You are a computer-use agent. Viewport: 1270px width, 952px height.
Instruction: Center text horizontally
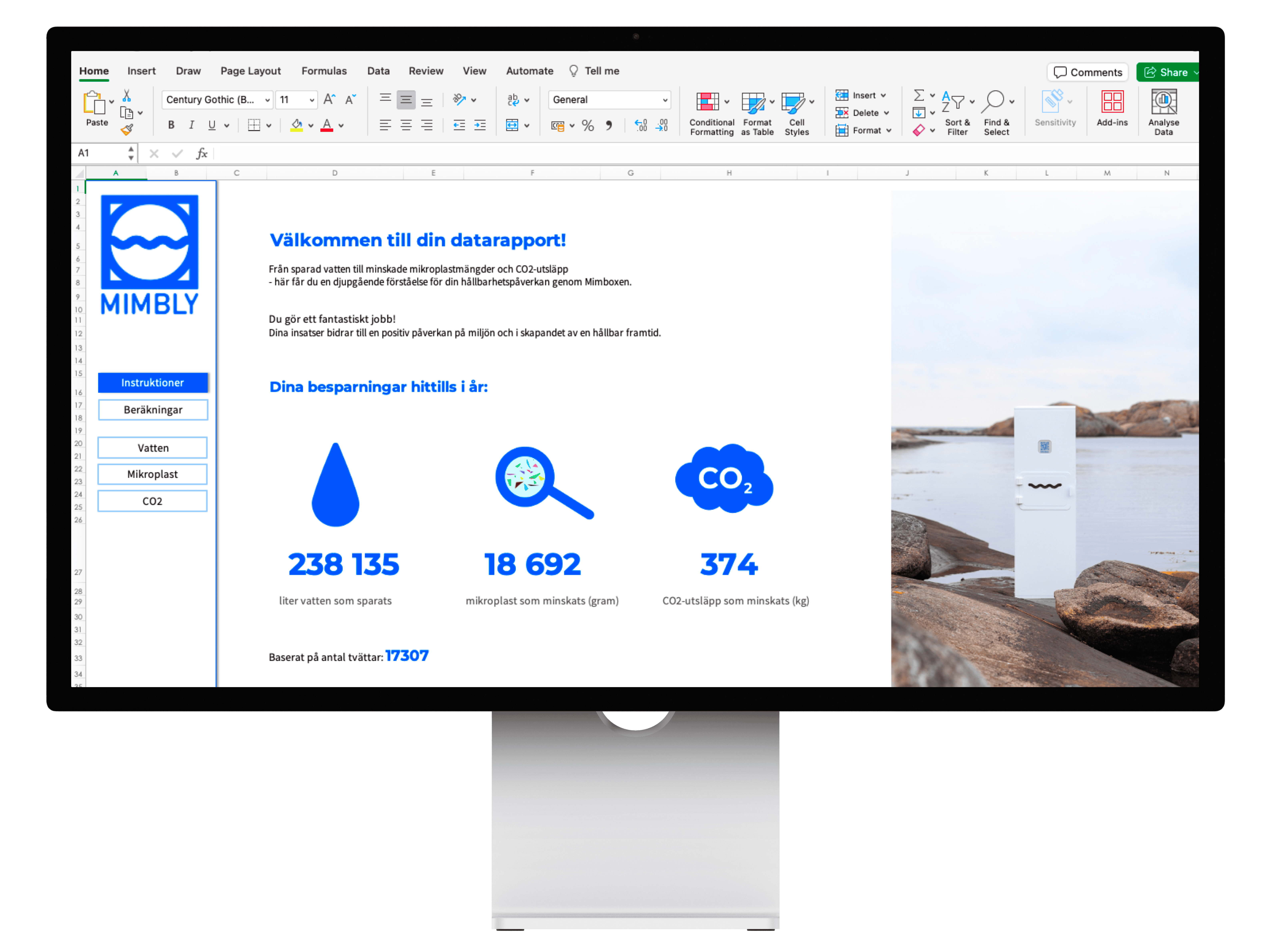(406, 125)
